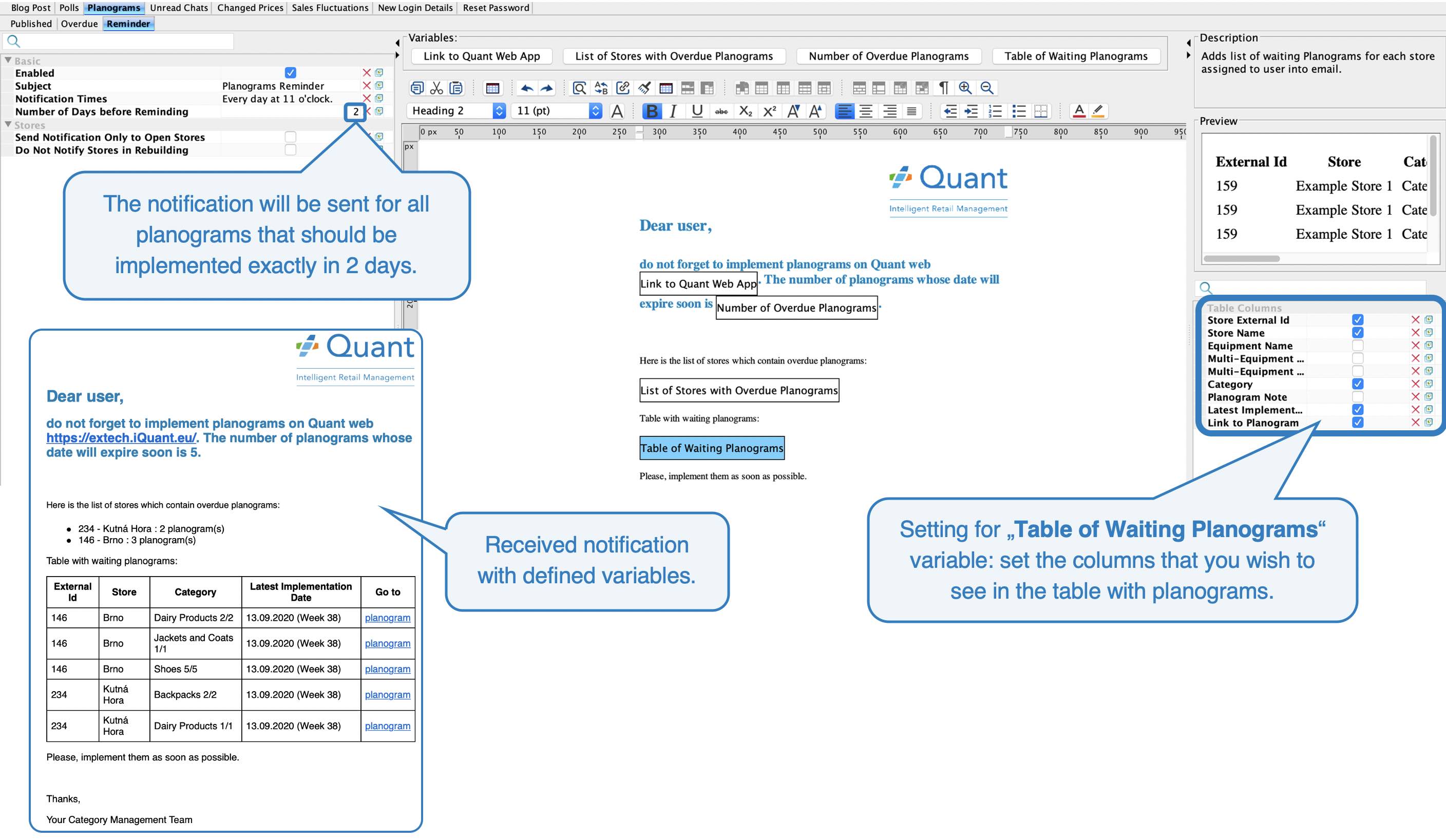This screenshot has height=840, width=1446.
Task: Open the Unread Chats tab
Action: 179,8
